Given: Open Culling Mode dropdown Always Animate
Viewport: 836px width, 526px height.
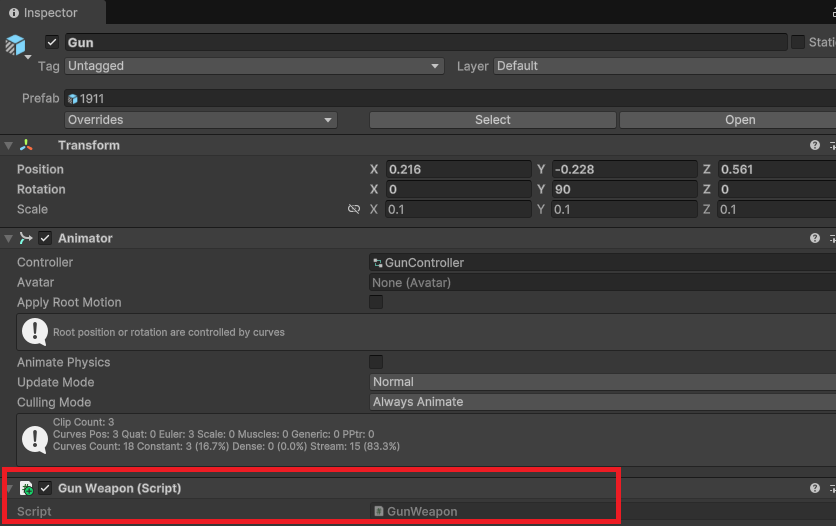Looking at the screenshot, I should click(602, 402).
